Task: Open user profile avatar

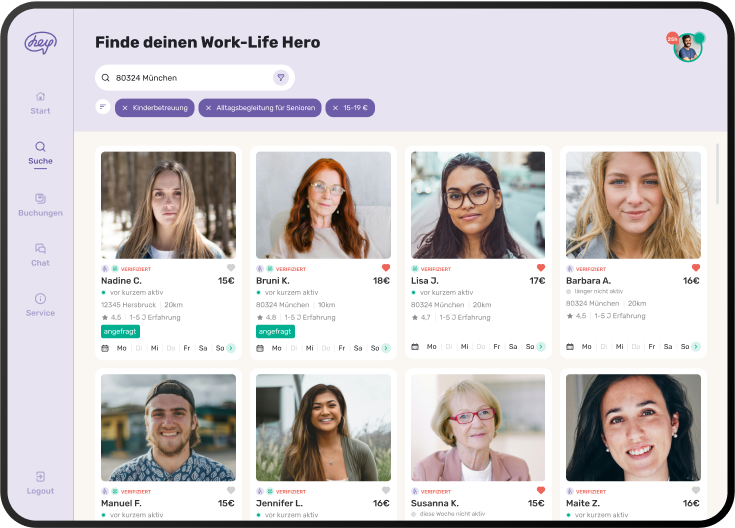Action: [688, 48]
